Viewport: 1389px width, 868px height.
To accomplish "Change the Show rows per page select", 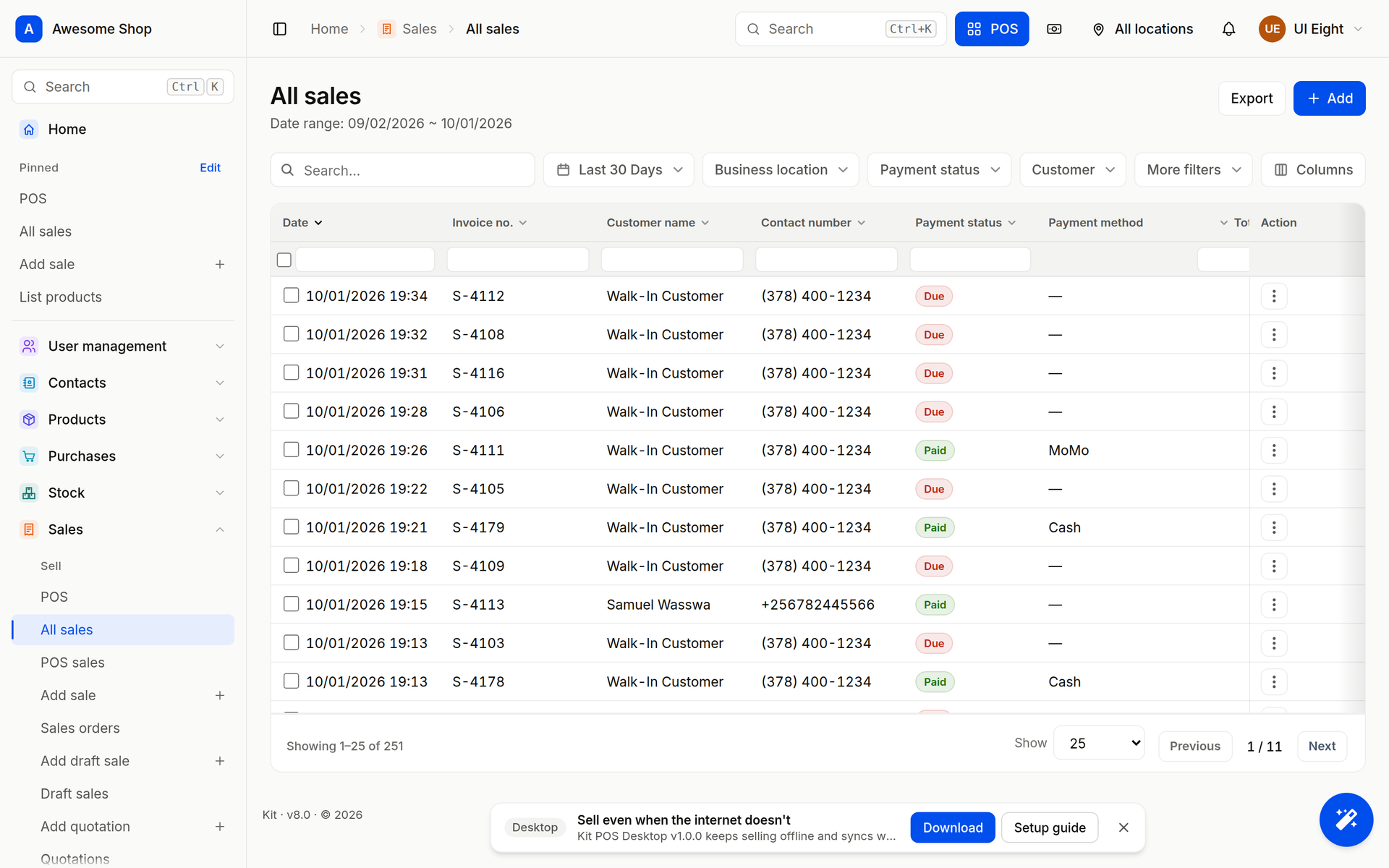I will coord(1099,744).
